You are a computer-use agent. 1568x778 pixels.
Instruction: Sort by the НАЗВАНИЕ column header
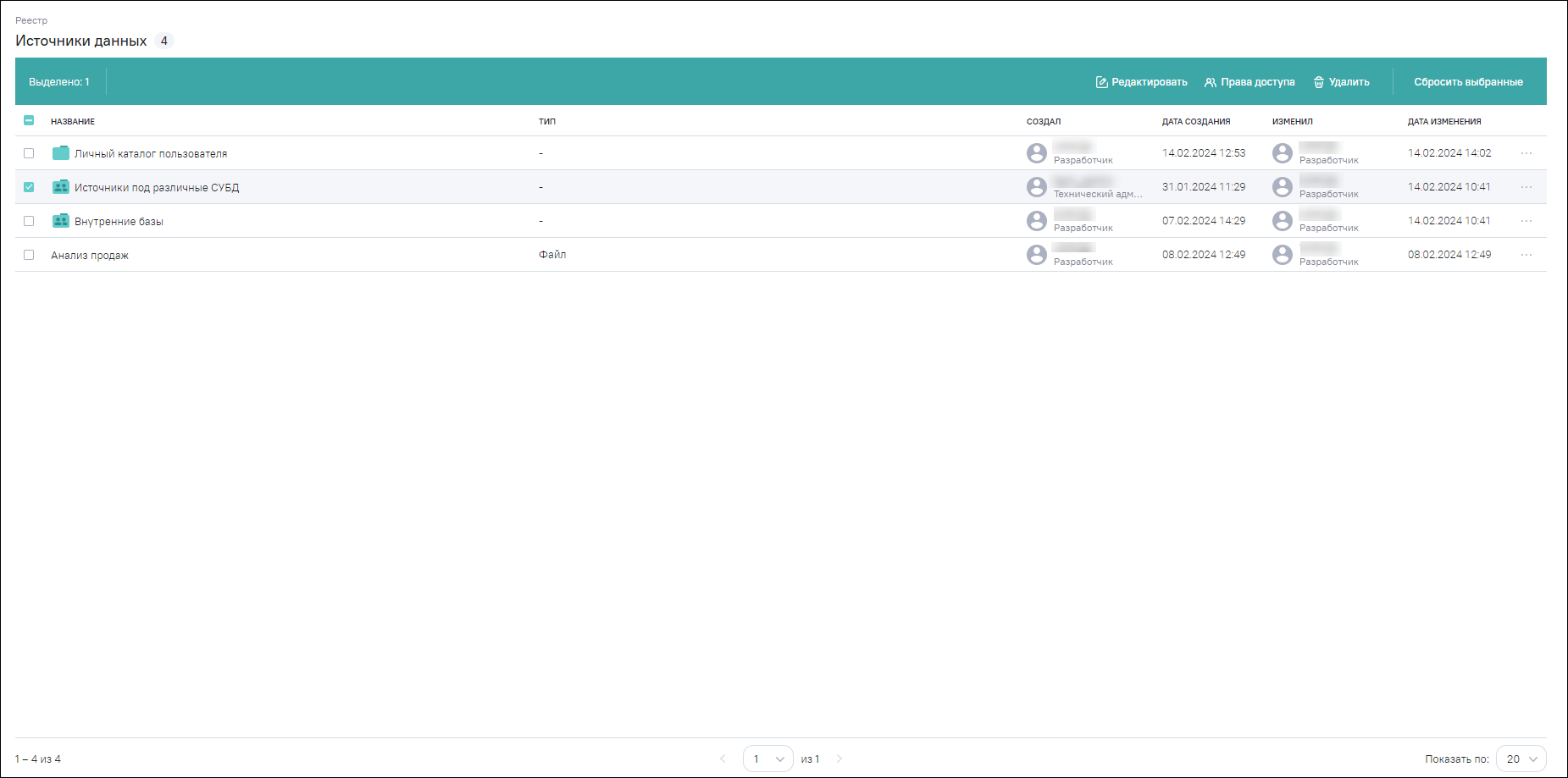73,121
